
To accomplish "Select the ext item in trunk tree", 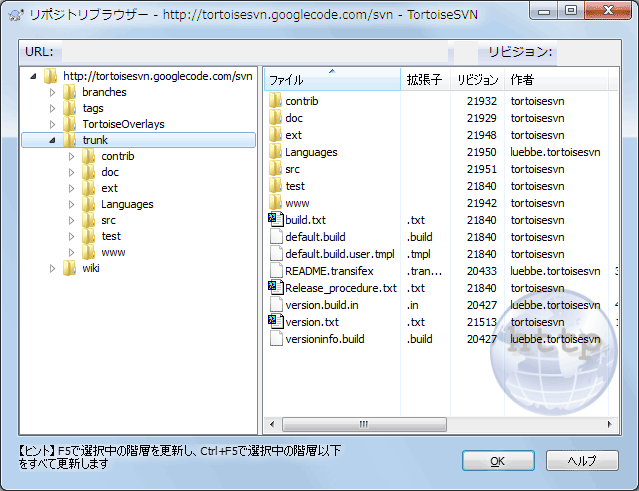I will (110, 188).
